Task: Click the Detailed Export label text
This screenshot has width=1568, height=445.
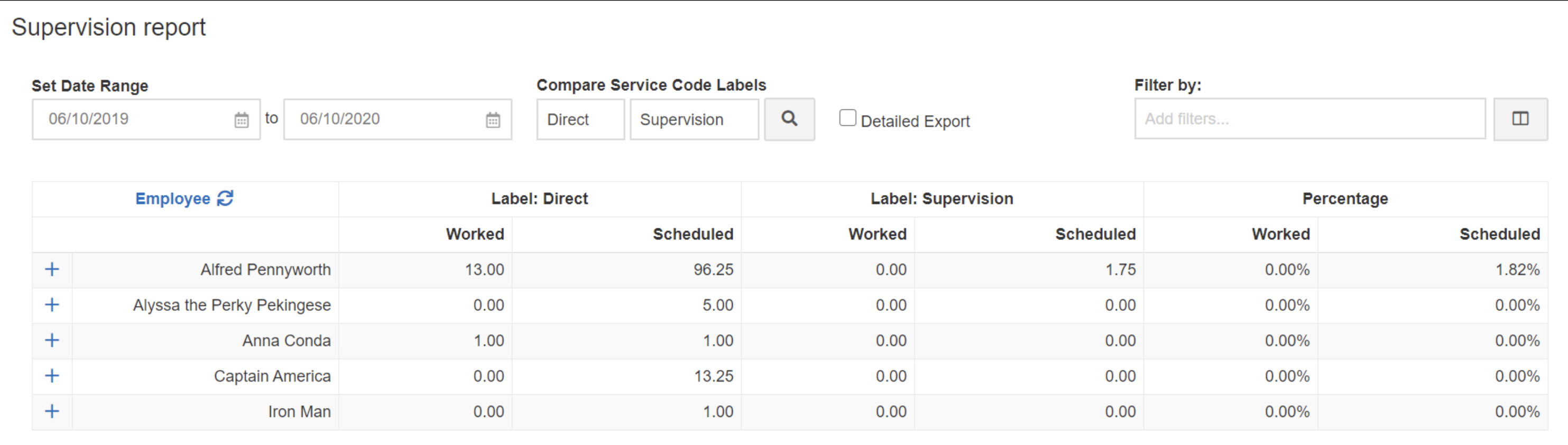Action: pyautogui.click(x=915, y=122)
